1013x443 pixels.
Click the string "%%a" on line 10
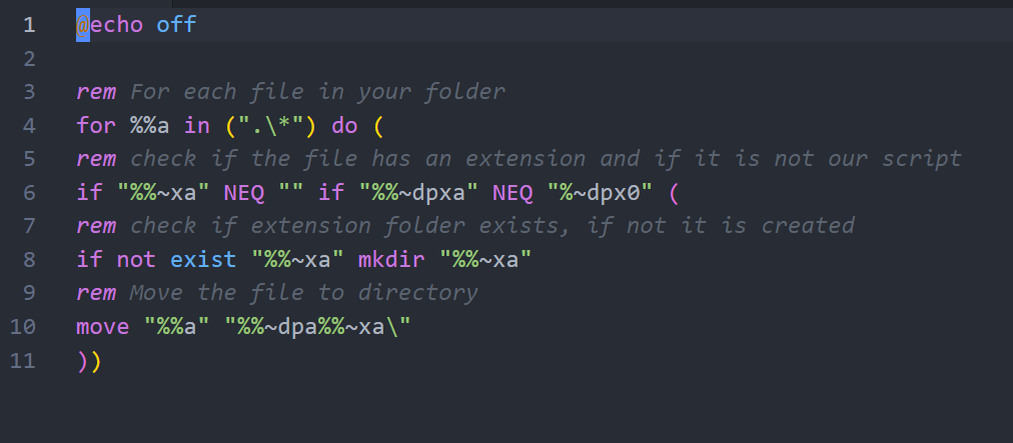point(177,327)
